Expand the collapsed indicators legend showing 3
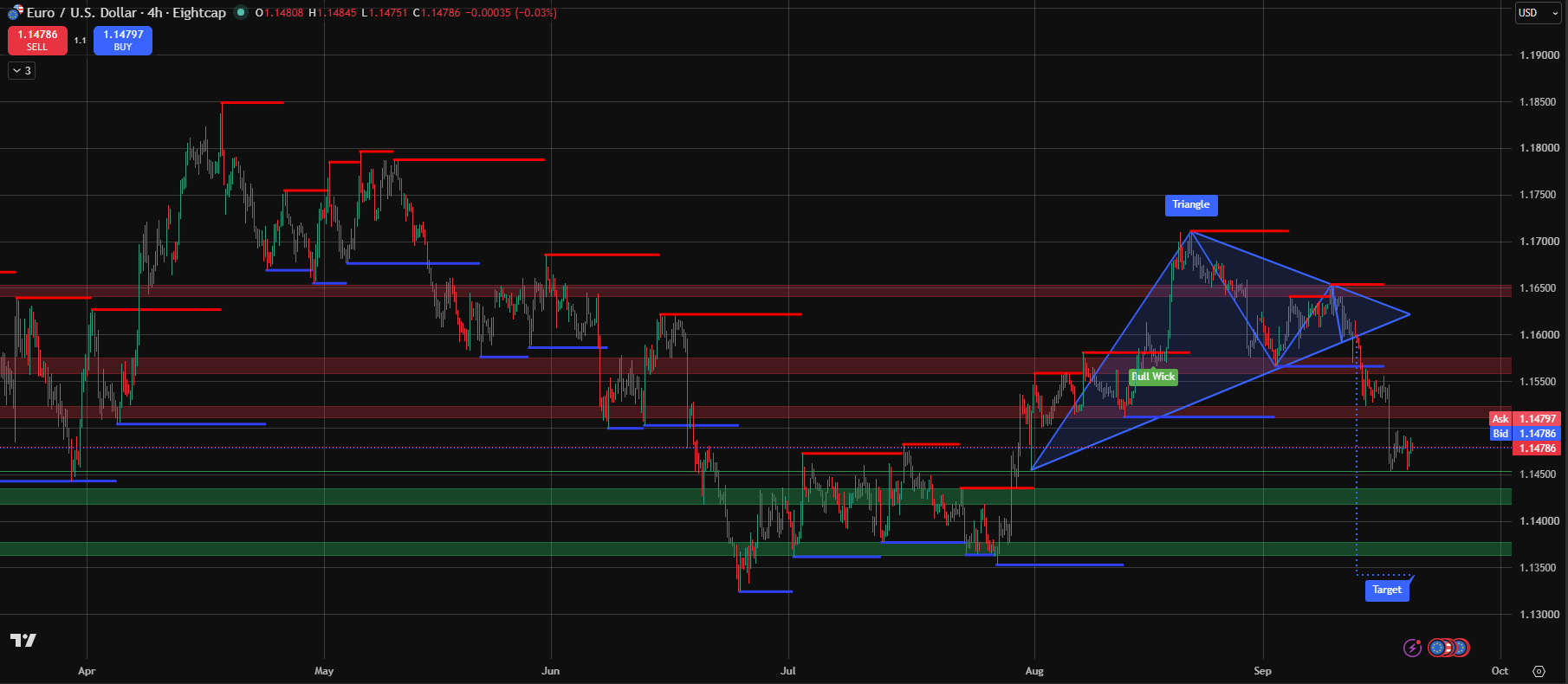 [22, 71]
